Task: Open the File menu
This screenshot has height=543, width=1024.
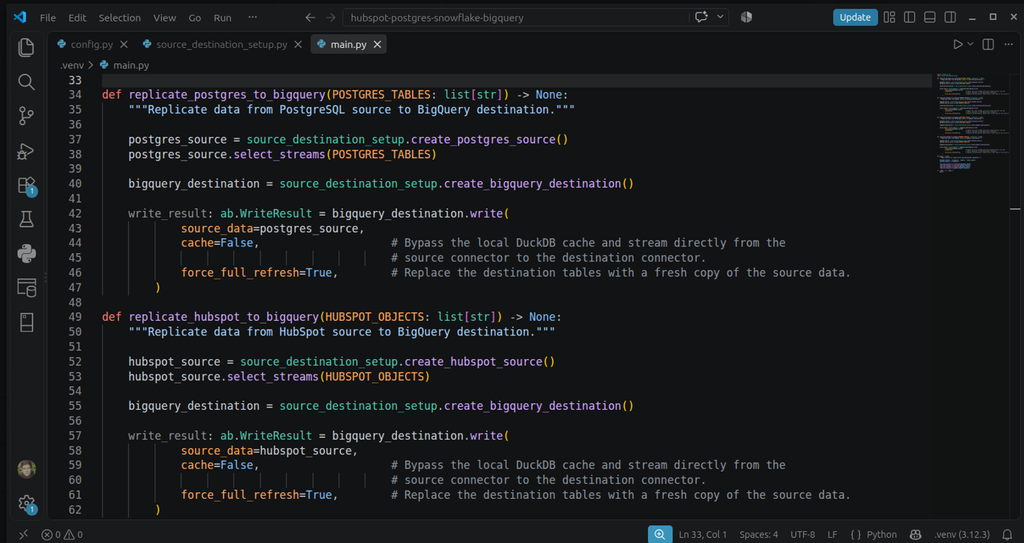Action: tap(48, 18)
